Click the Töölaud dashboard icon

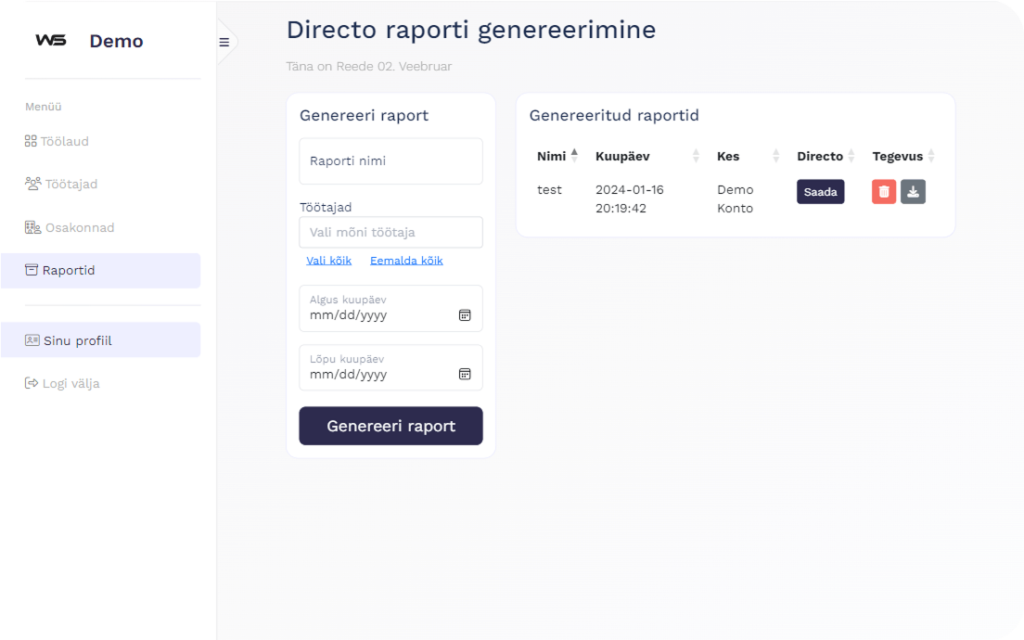[31, 141]
